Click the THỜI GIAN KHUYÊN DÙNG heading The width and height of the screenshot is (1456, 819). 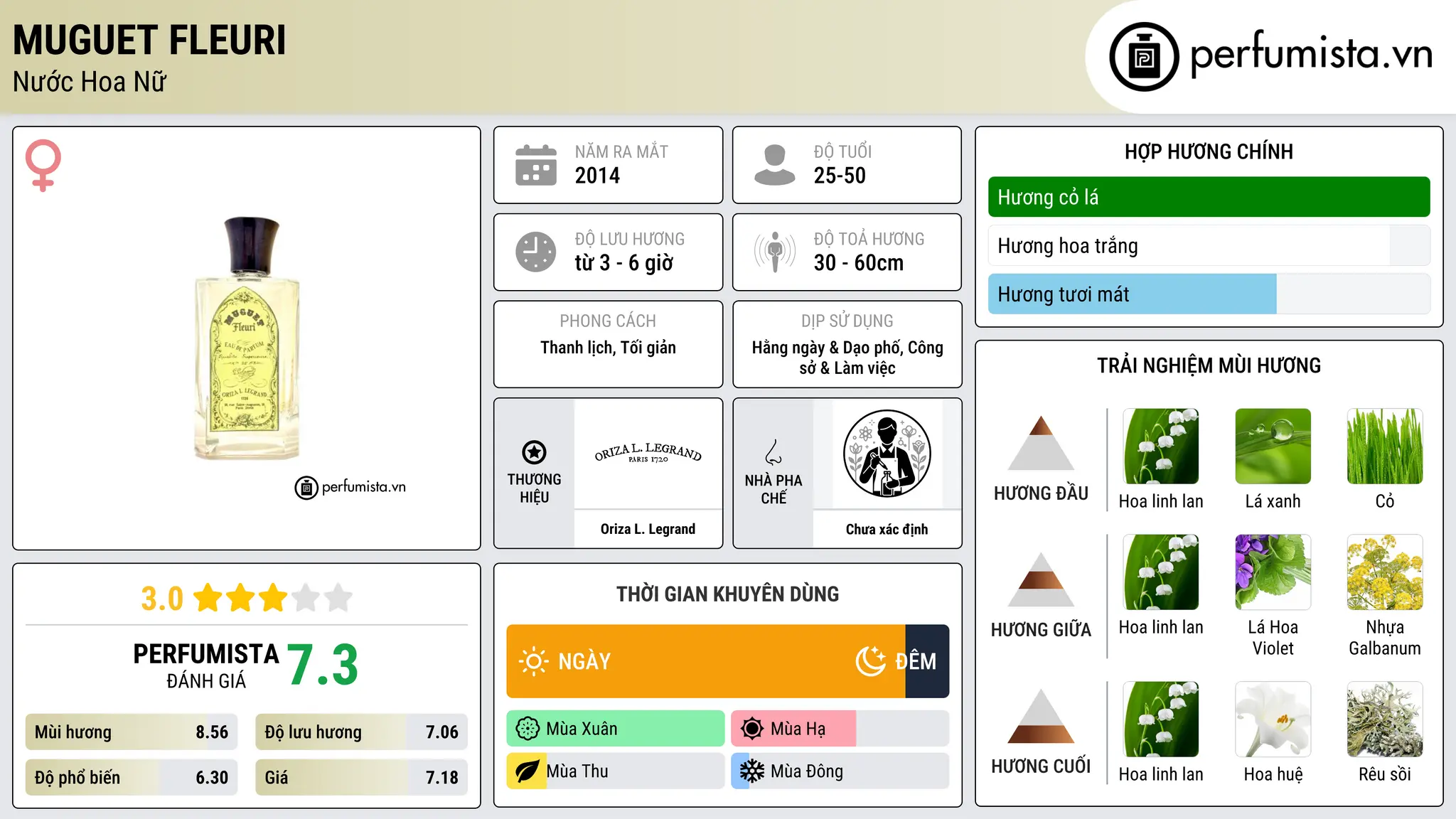[727, 594]
